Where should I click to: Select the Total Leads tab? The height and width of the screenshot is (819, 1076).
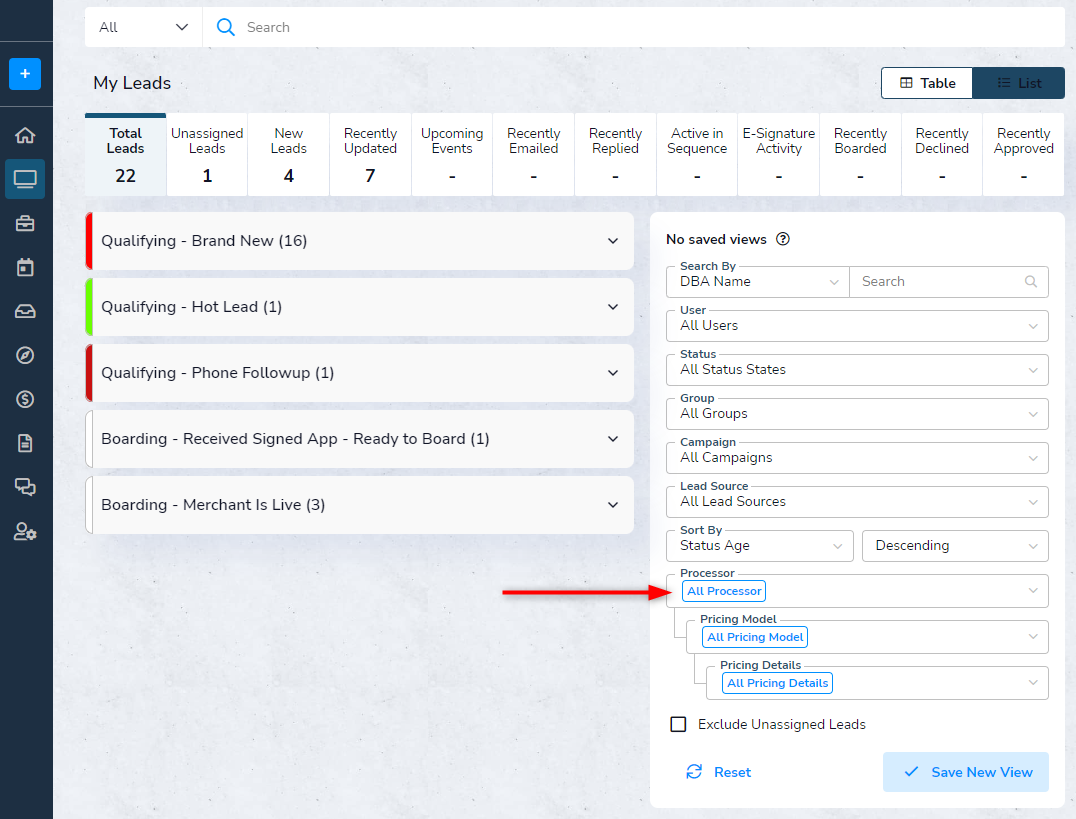[x=126, y=155]
